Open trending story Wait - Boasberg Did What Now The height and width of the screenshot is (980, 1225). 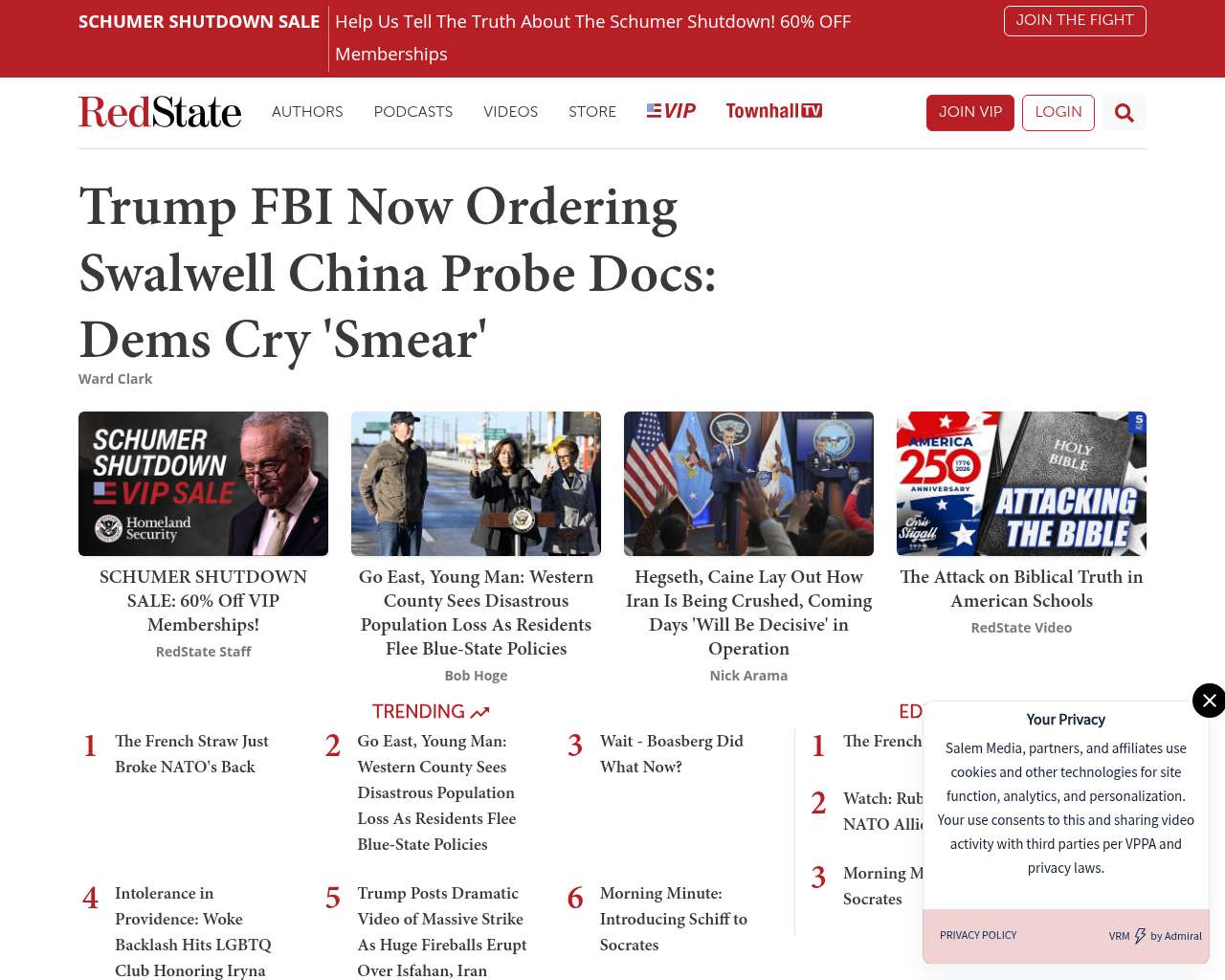click(671, 754)
